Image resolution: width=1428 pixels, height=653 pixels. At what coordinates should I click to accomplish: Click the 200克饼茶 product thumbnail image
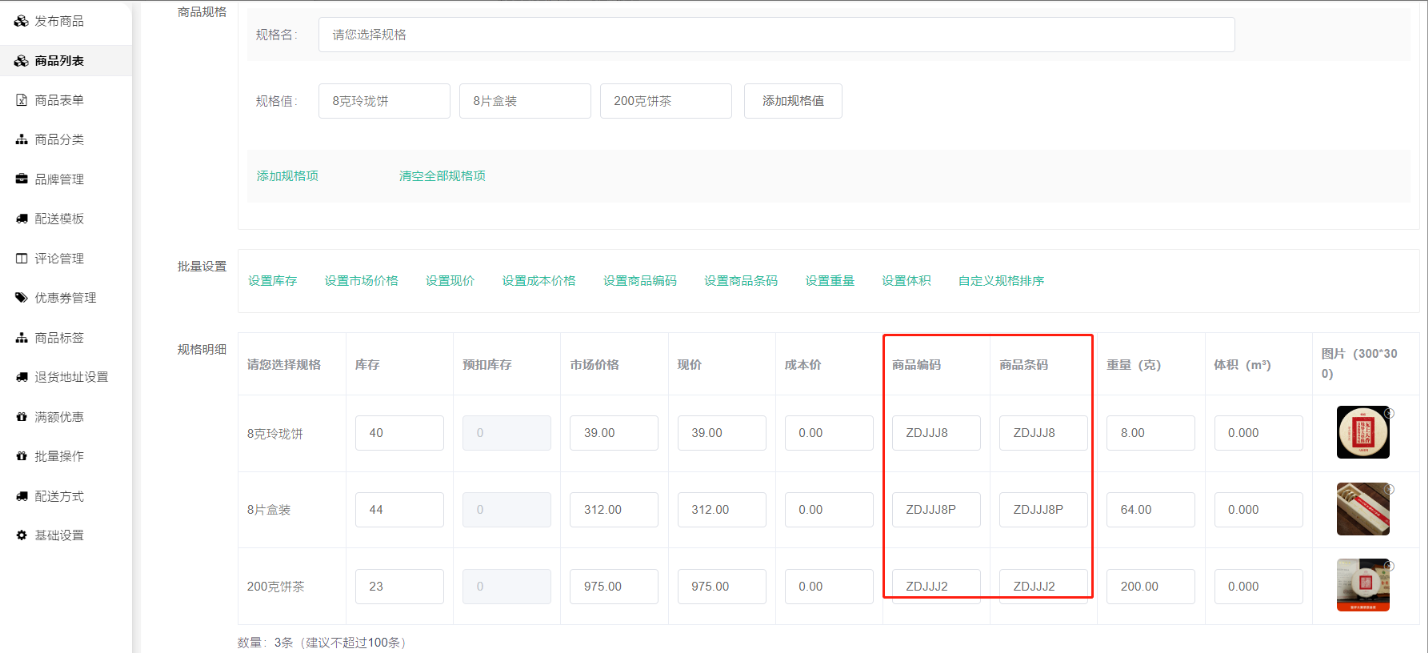click(x=1363, y=585)
